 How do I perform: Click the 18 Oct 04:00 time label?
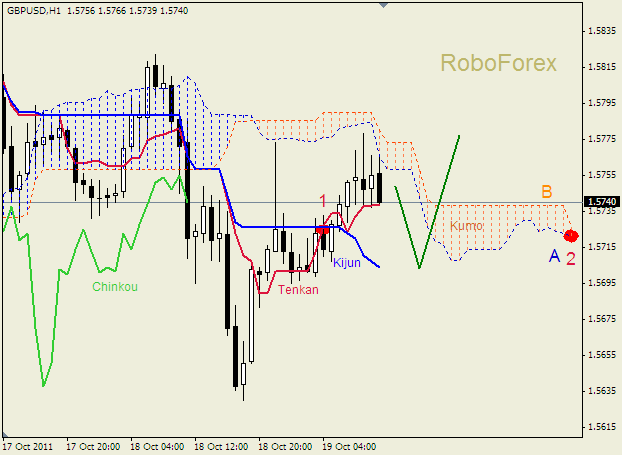click(157, 447)
